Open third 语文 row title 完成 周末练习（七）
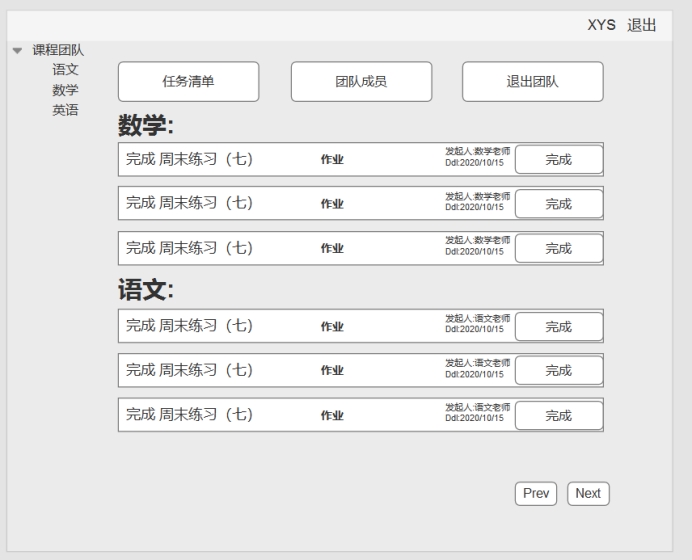The width and height of the screenshot is (692, 560). [189, 414]
